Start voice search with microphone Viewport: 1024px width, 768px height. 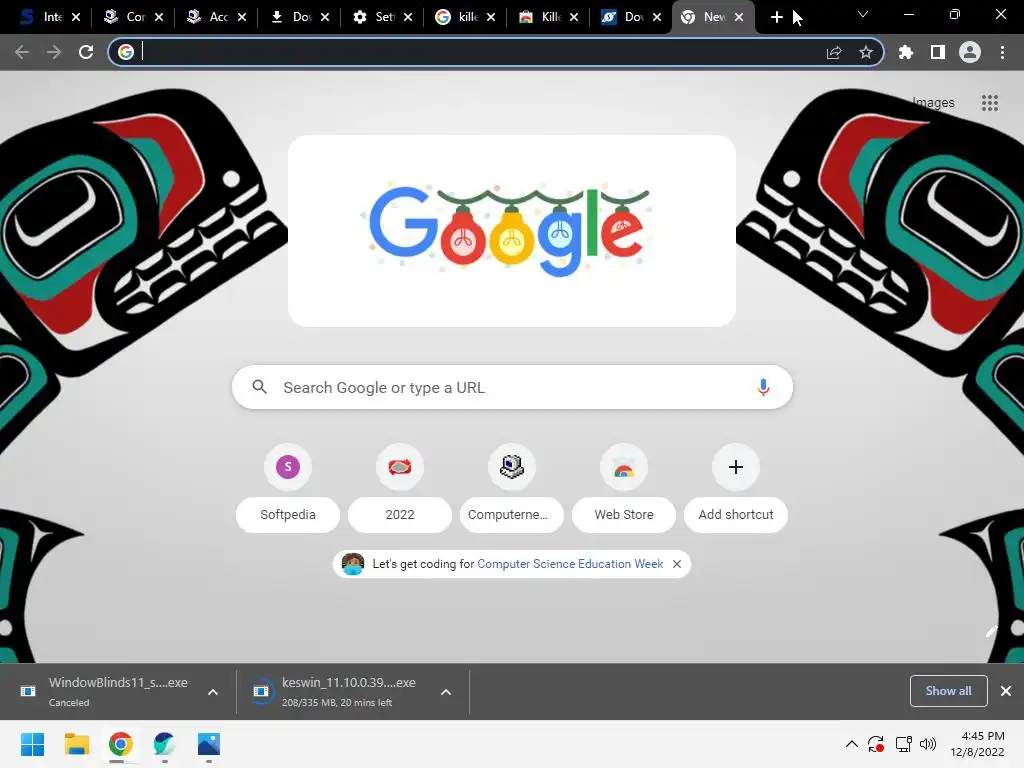pos(763,387)
